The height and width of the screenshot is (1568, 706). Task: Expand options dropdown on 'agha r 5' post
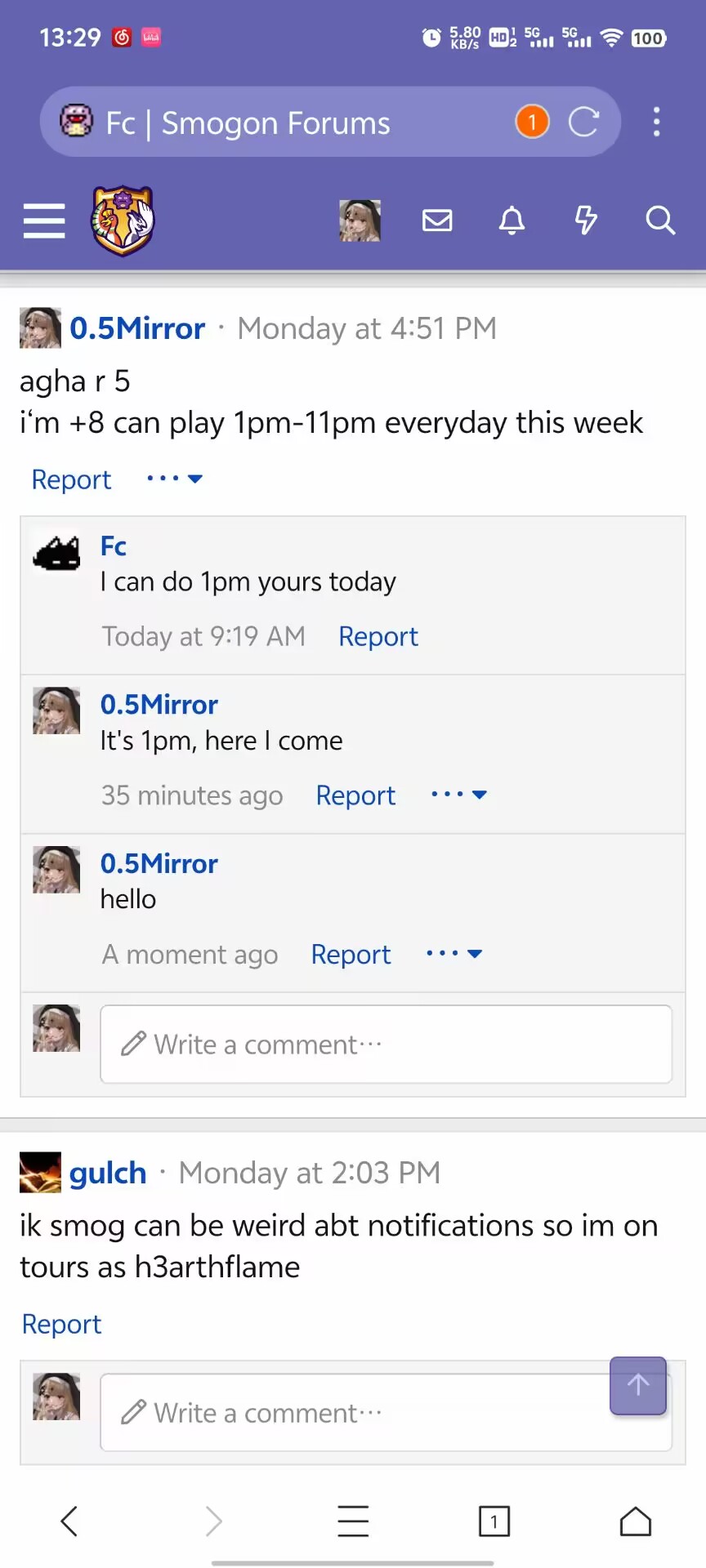(174, 479)
